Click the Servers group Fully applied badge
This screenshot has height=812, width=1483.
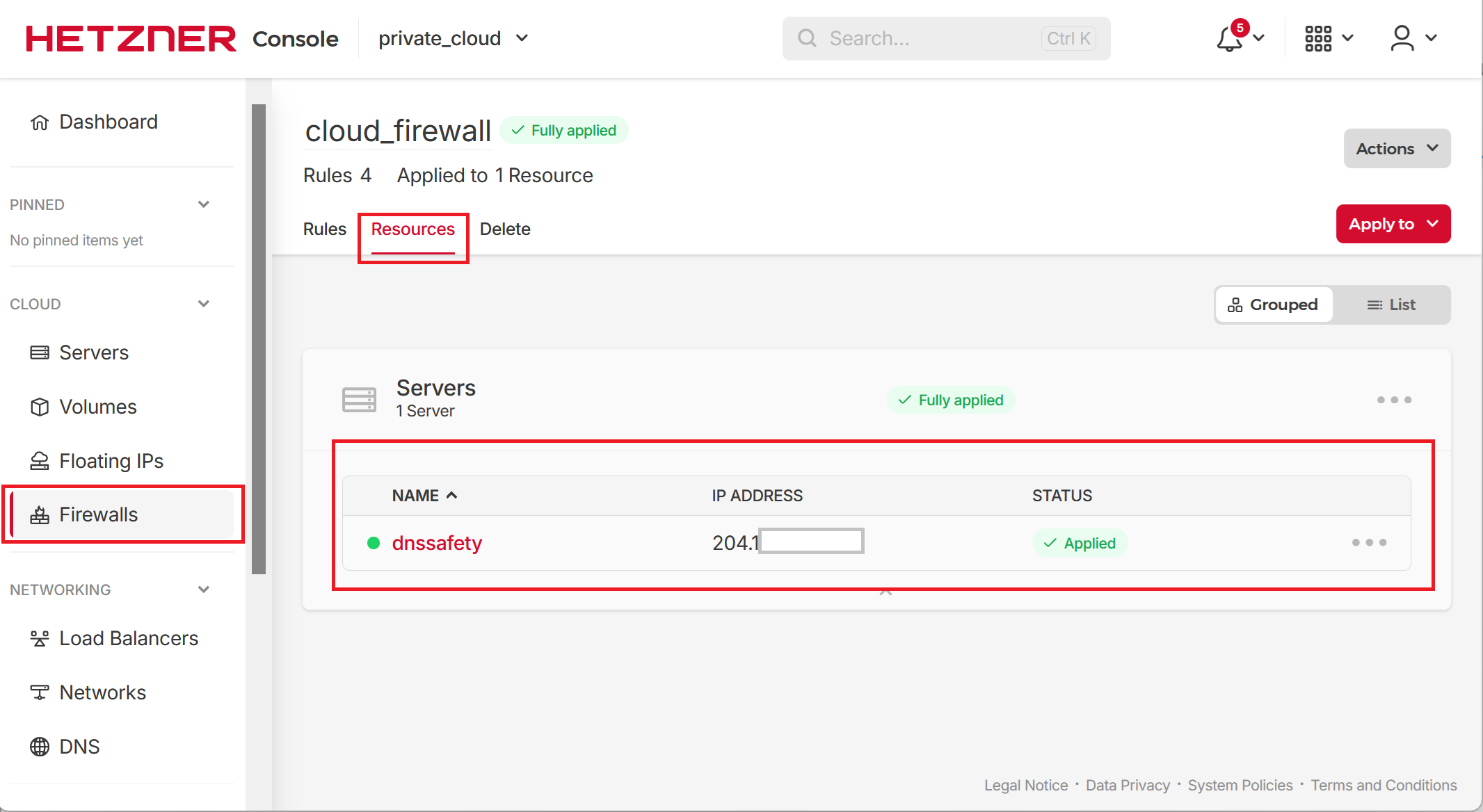pos(951,400)
